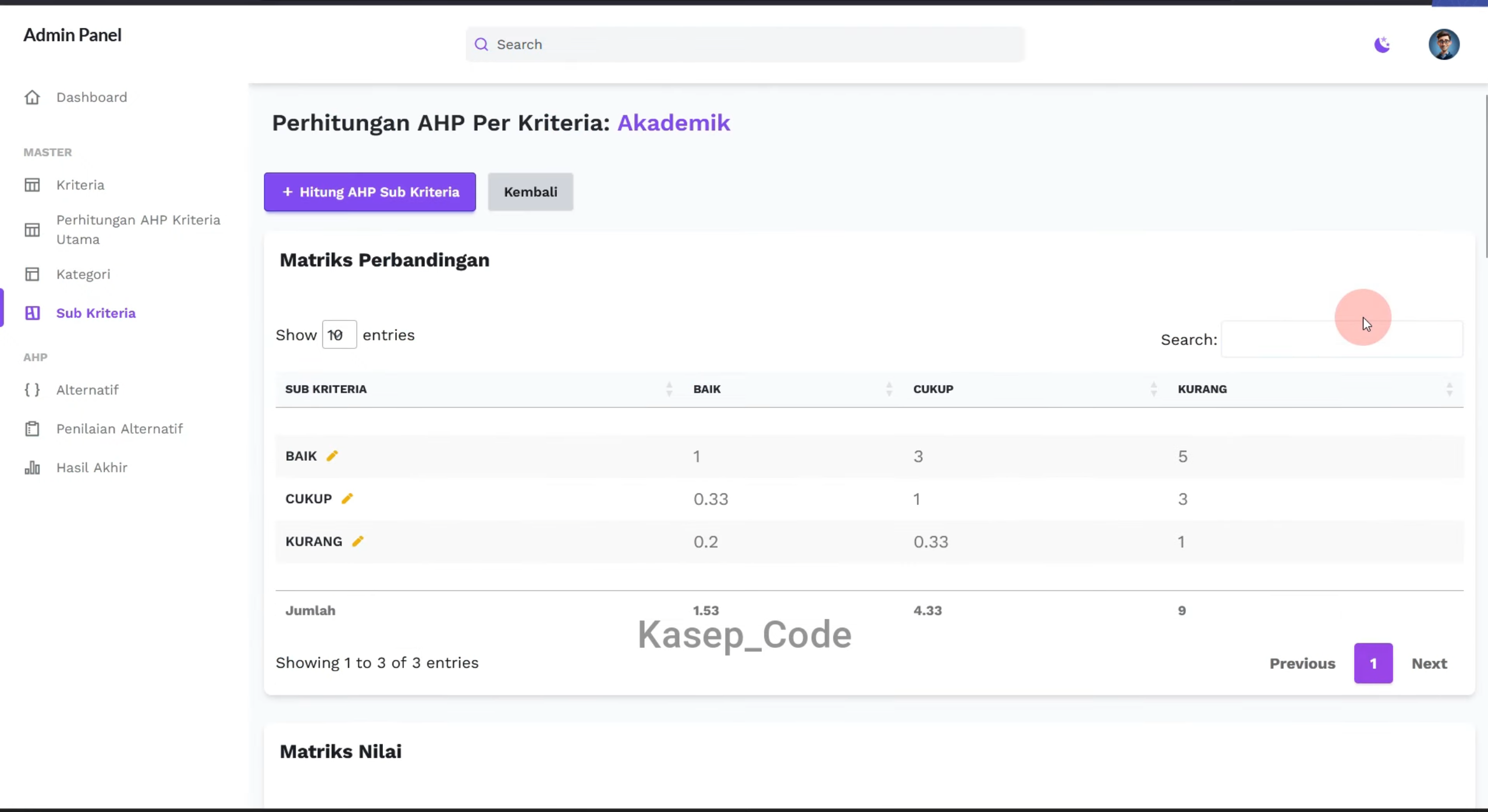This screenshot has height=812, width=1488.
Task: Go to Kriteria in the sidebar
Action: (80, 185)
